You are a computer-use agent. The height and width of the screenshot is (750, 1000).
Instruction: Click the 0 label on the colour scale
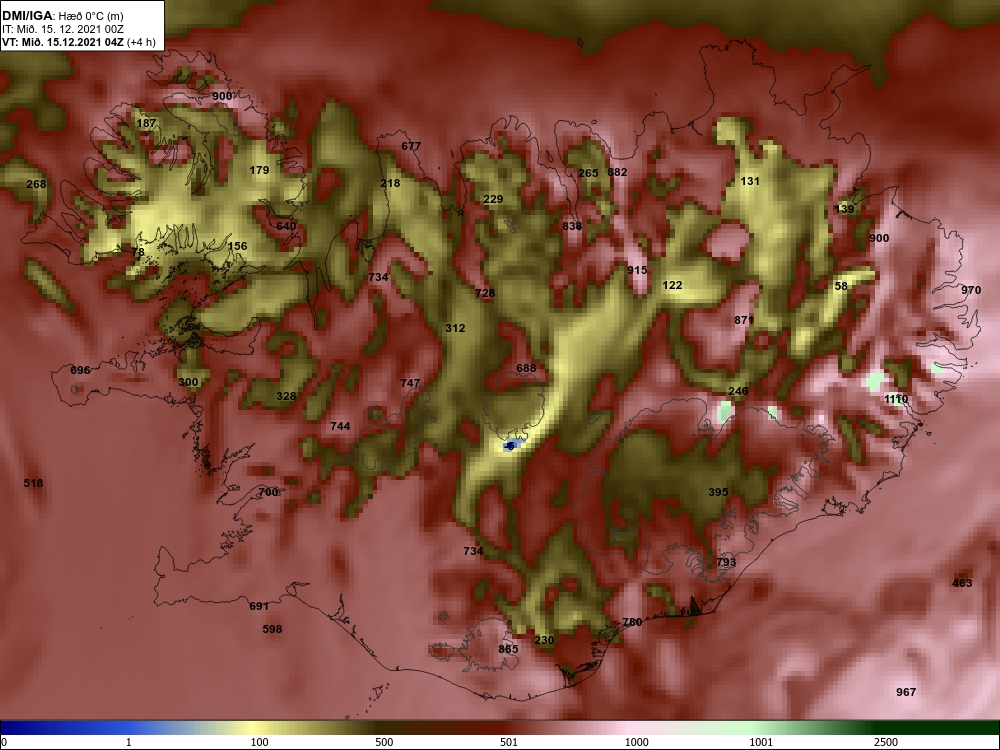tap(4, 742)
